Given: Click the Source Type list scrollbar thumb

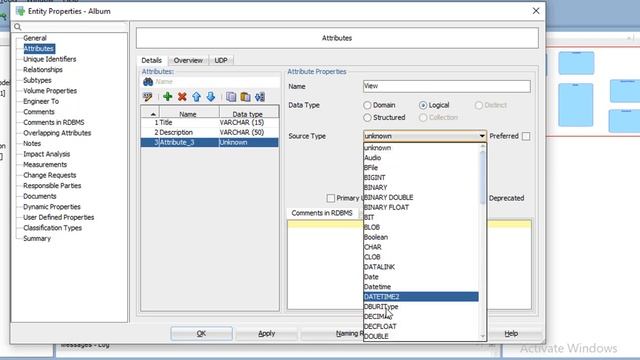Looking at the screenshot, I should coord(482,178).
